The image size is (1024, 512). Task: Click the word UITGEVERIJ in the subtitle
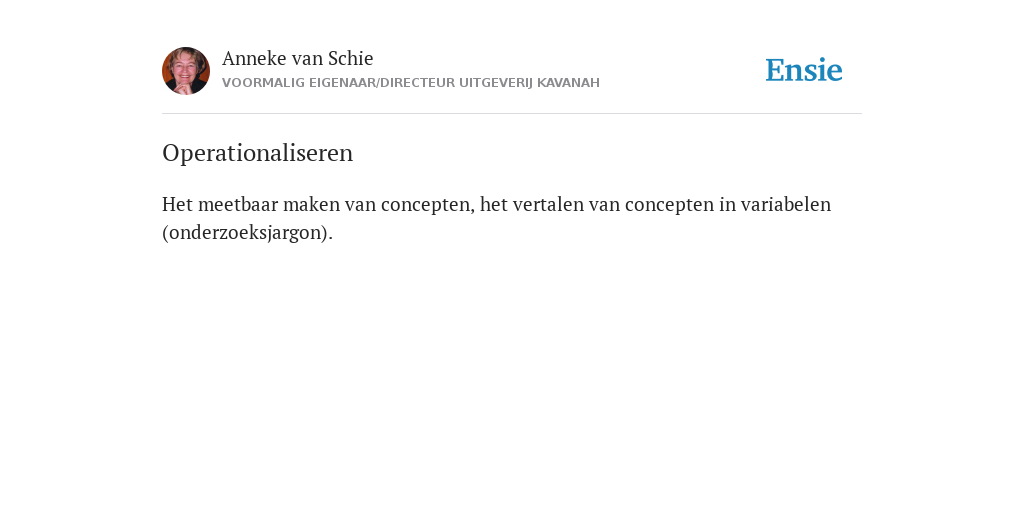496,83
